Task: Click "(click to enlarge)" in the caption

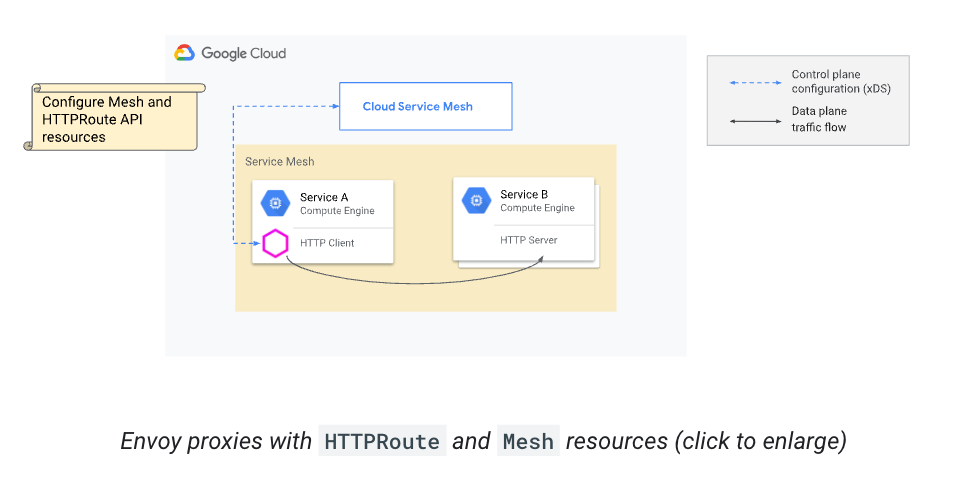Action: [761, 440]
